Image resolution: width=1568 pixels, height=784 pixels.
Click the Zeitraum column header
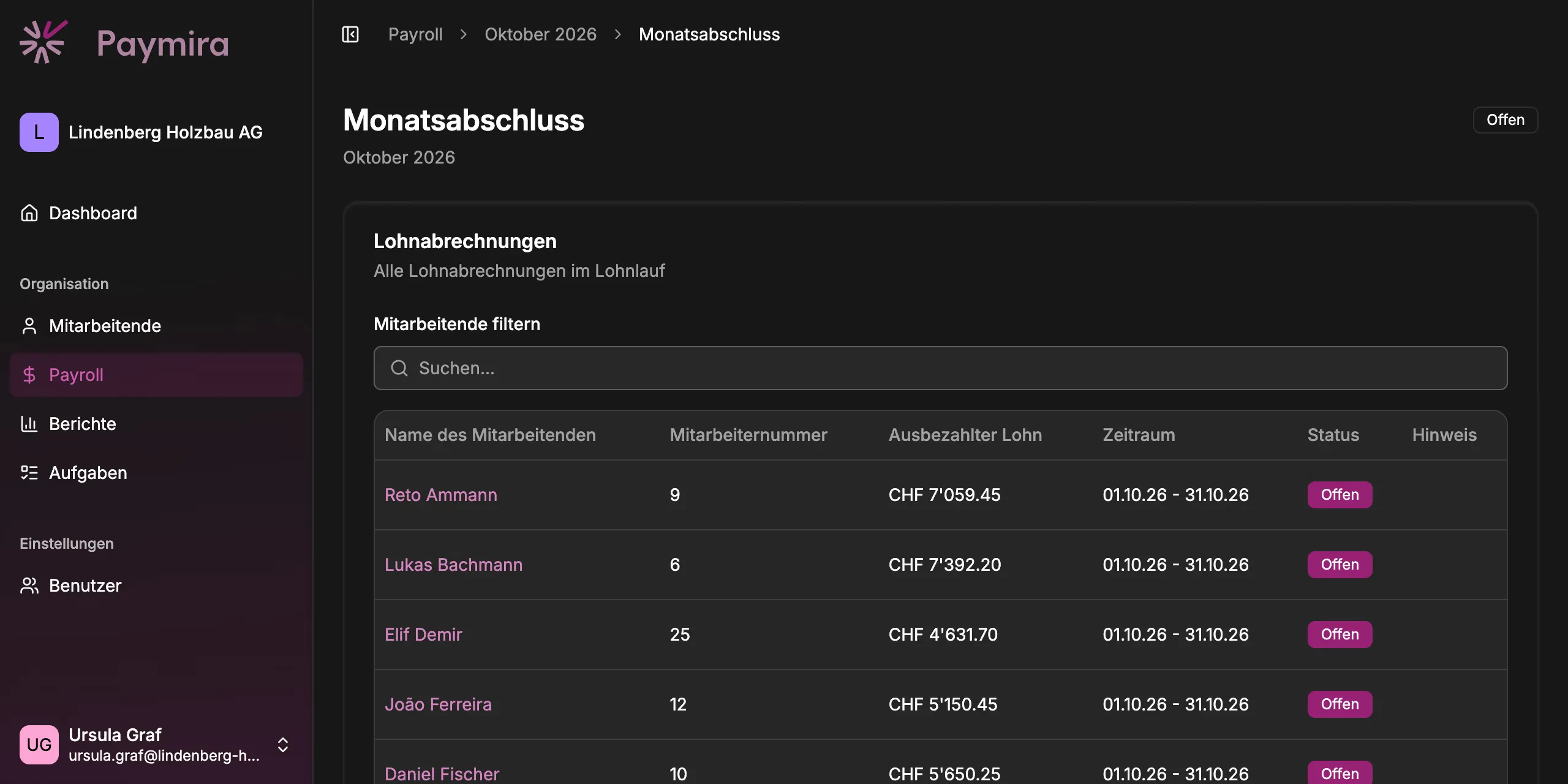pos(1139,435)
